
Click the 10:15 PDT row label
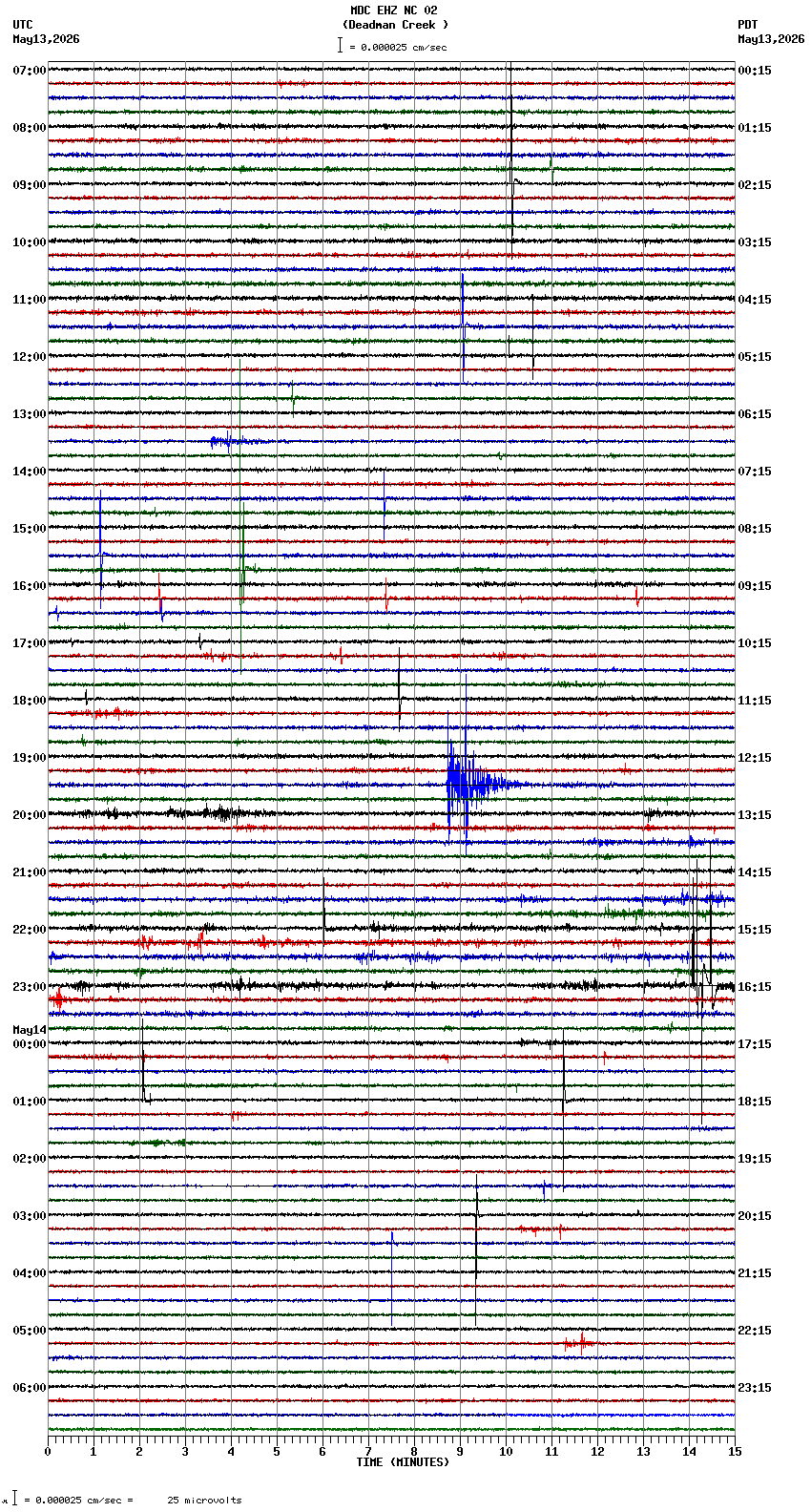click(755, 643)
